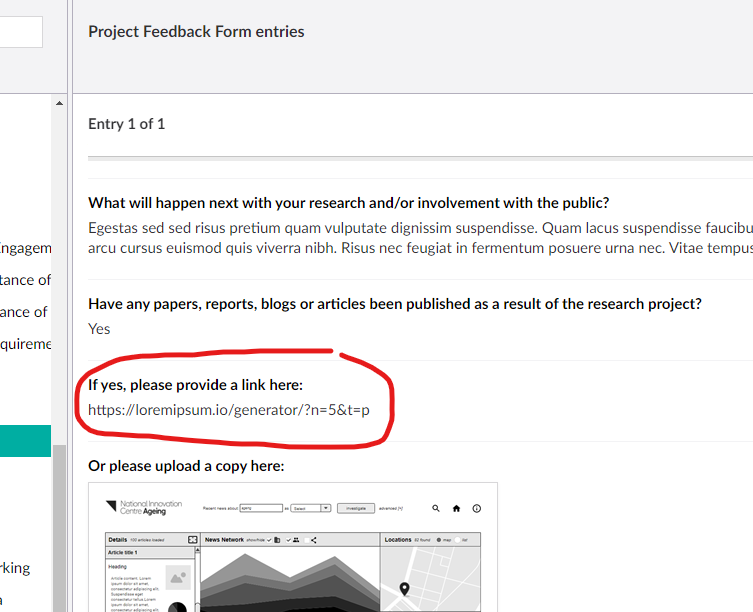Click the left sidebar scroll up arrow

[x=59, y=103]
